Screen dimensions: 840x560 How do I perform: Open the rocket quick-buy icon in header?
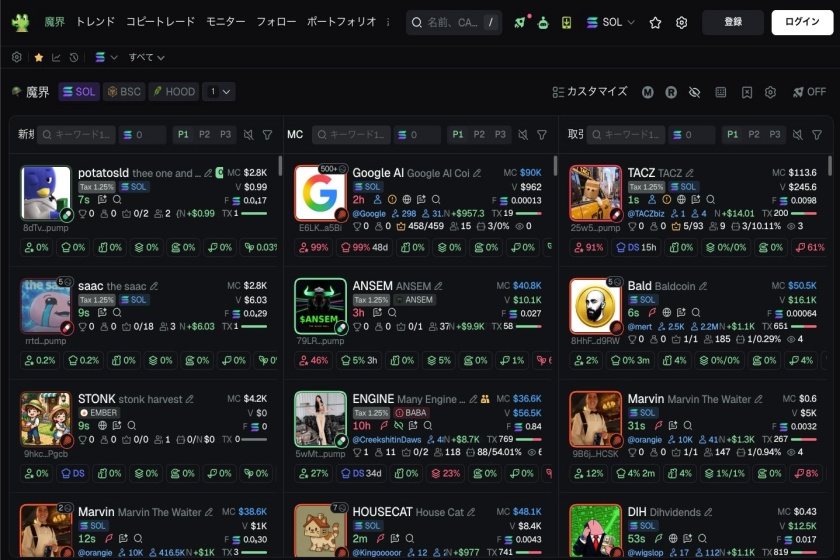click(x=520, y=23)
